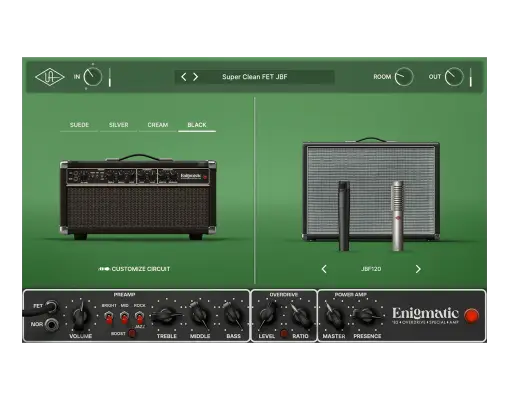Select the BLACK amp tab
Image resolution: width=509 pixels, height=400 pixels.
197,125
